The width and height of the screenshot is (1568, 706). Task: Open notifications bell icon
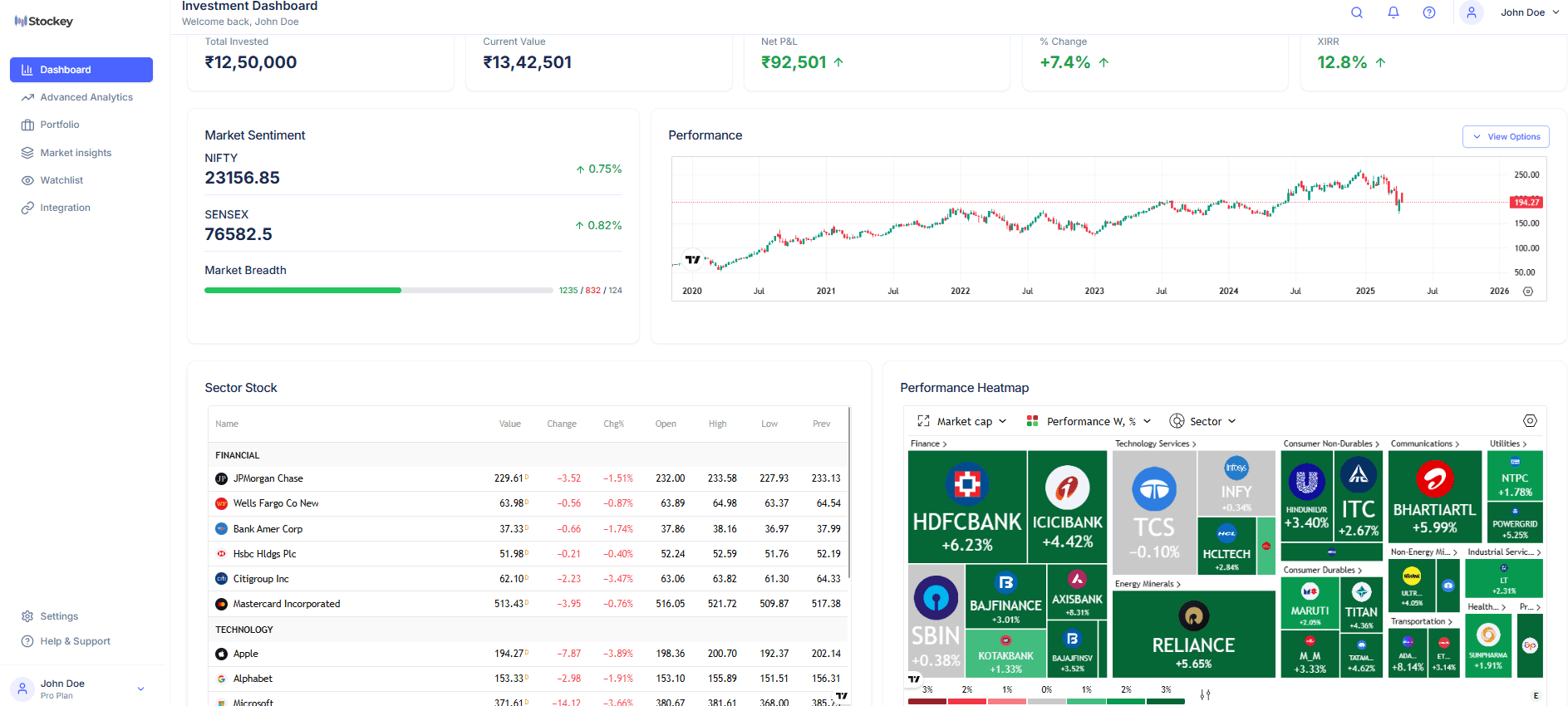pyautogui.click(x=1394, y=12)
